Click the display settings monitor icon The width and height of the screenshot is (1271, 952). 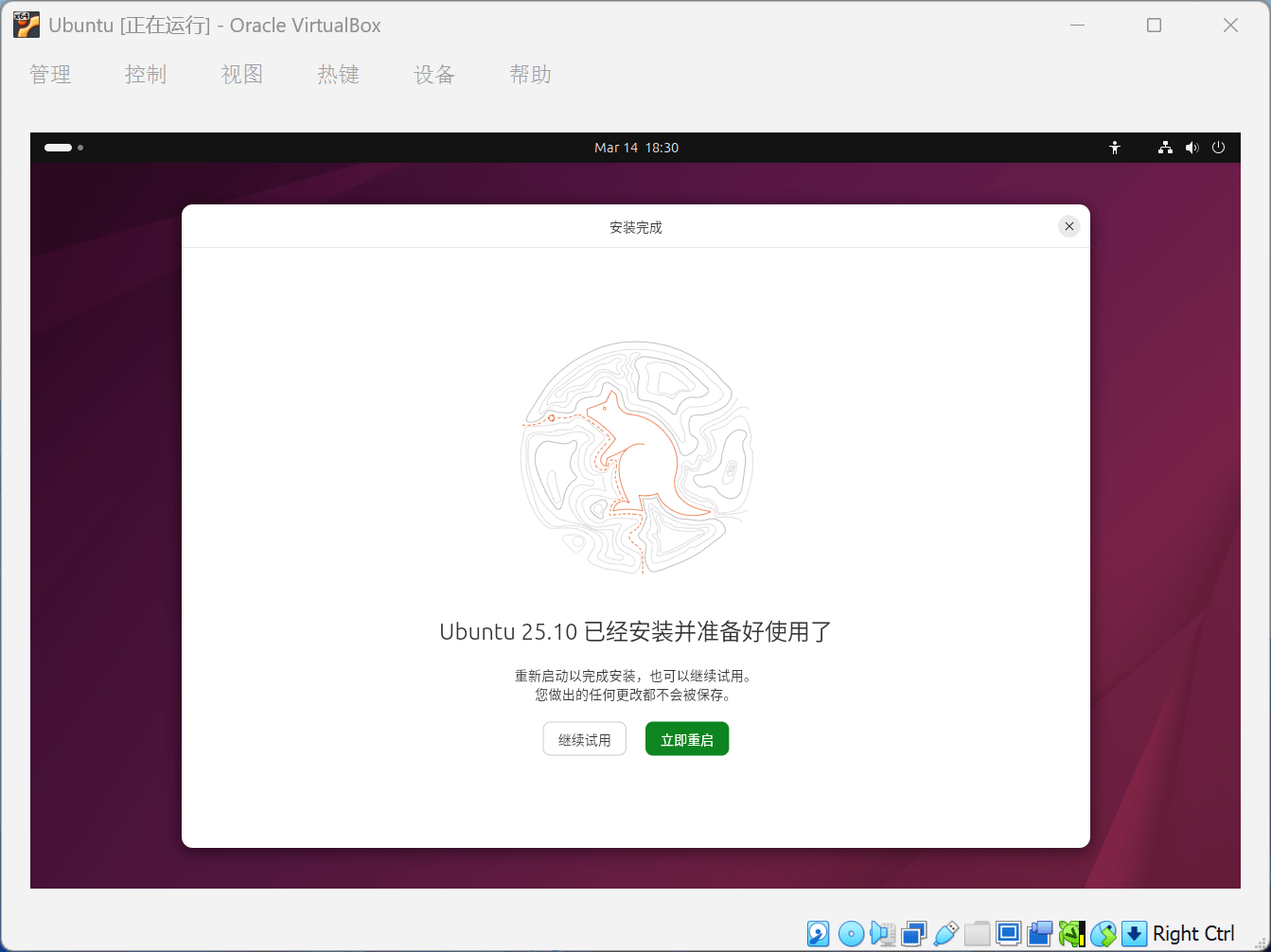(x=1009, y=934)
